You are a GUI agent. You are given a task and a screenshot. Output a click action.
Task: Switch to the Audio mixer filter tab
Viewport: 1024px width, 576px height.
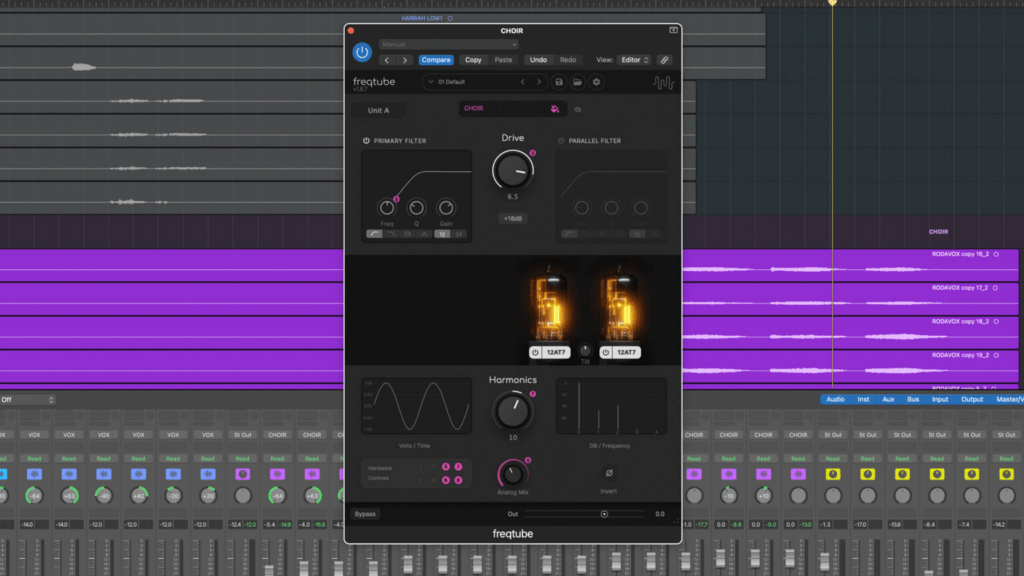click(x=835, y=400)
